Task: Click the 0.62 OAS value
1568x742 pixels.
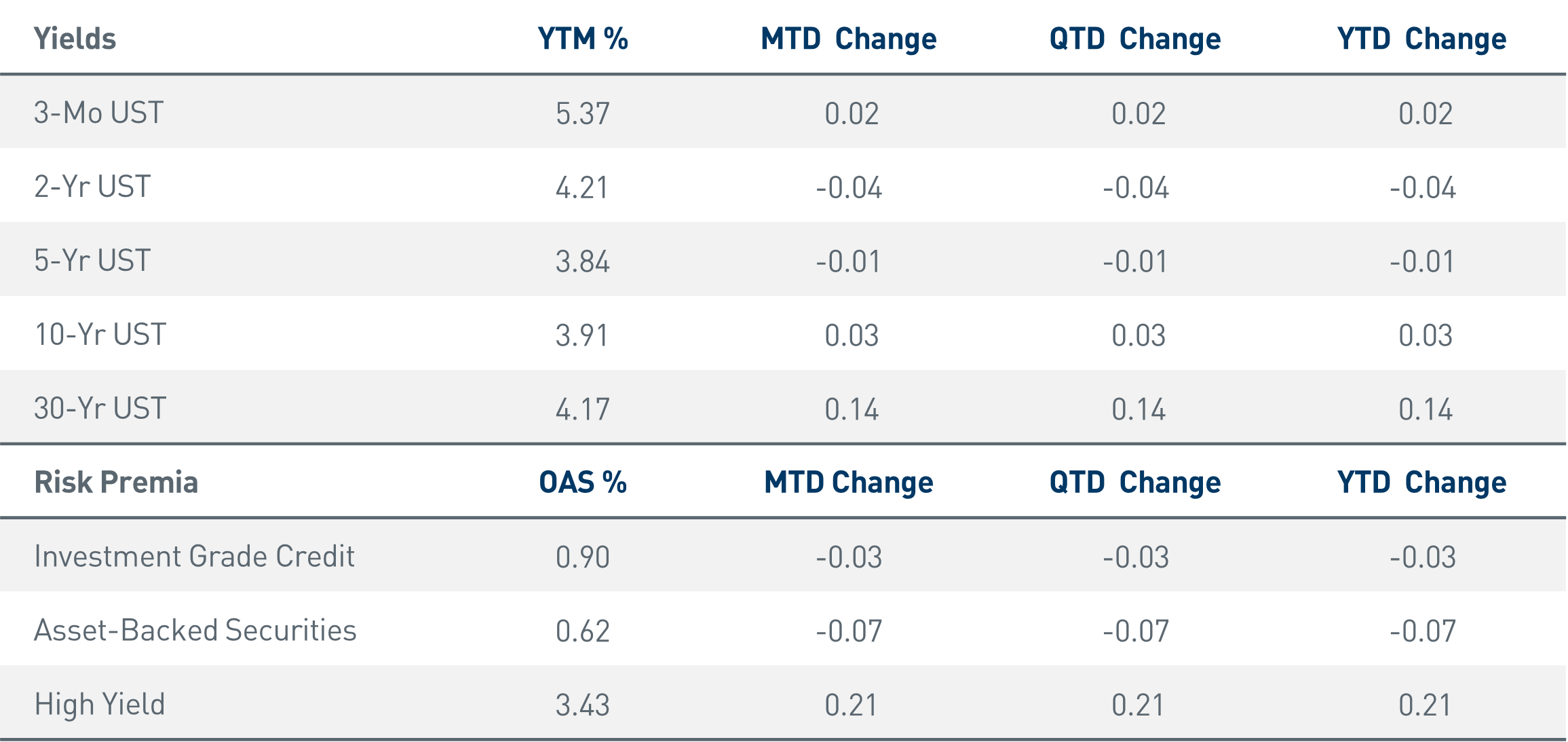Action: pos(583,631)
